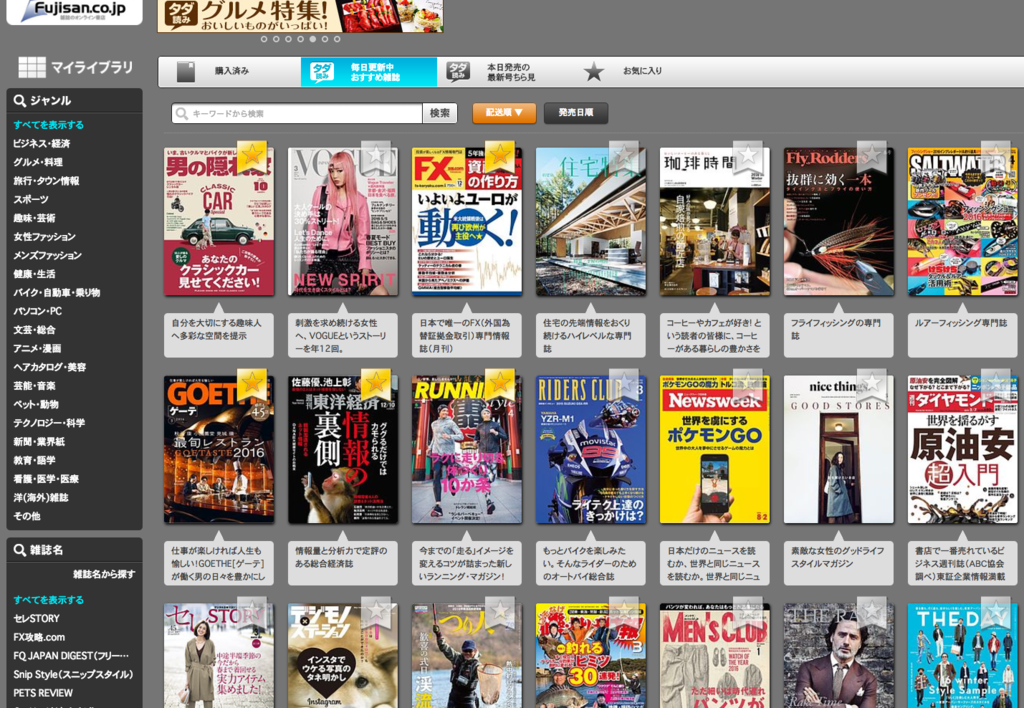Click the 雑誌名 search icon
1024x708 pixels.
click(20, 550)
